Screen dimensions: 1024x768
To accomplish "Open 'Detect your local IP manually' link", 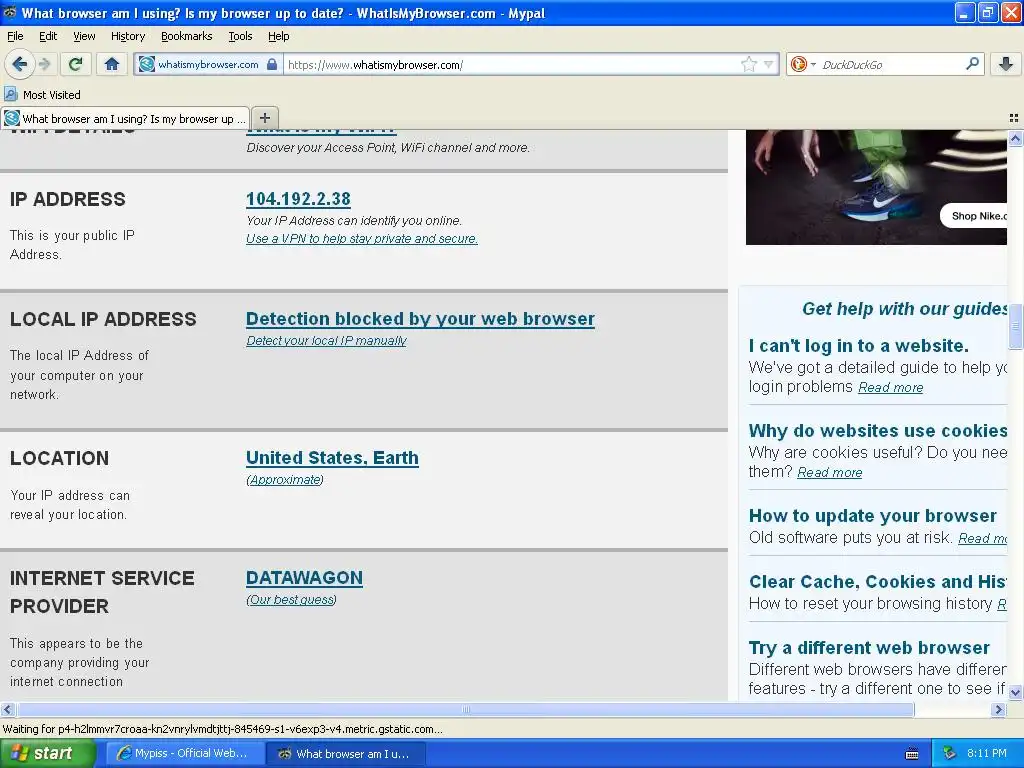I will click(327, 341).
